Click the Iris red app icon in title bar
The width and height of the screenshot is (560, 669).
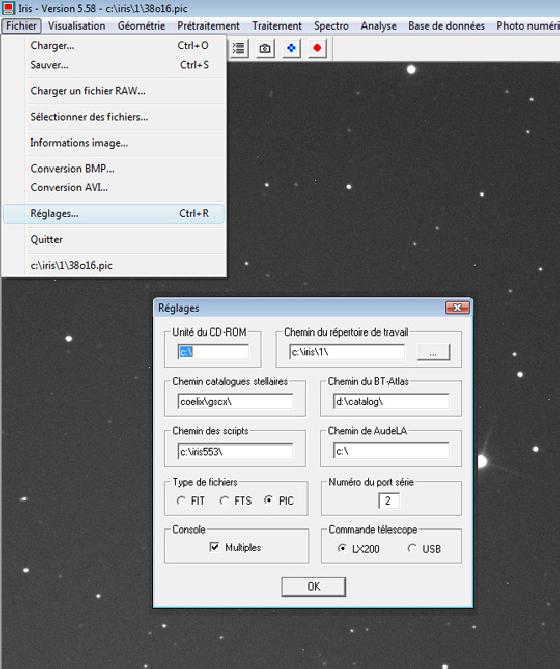click(8, 8)
